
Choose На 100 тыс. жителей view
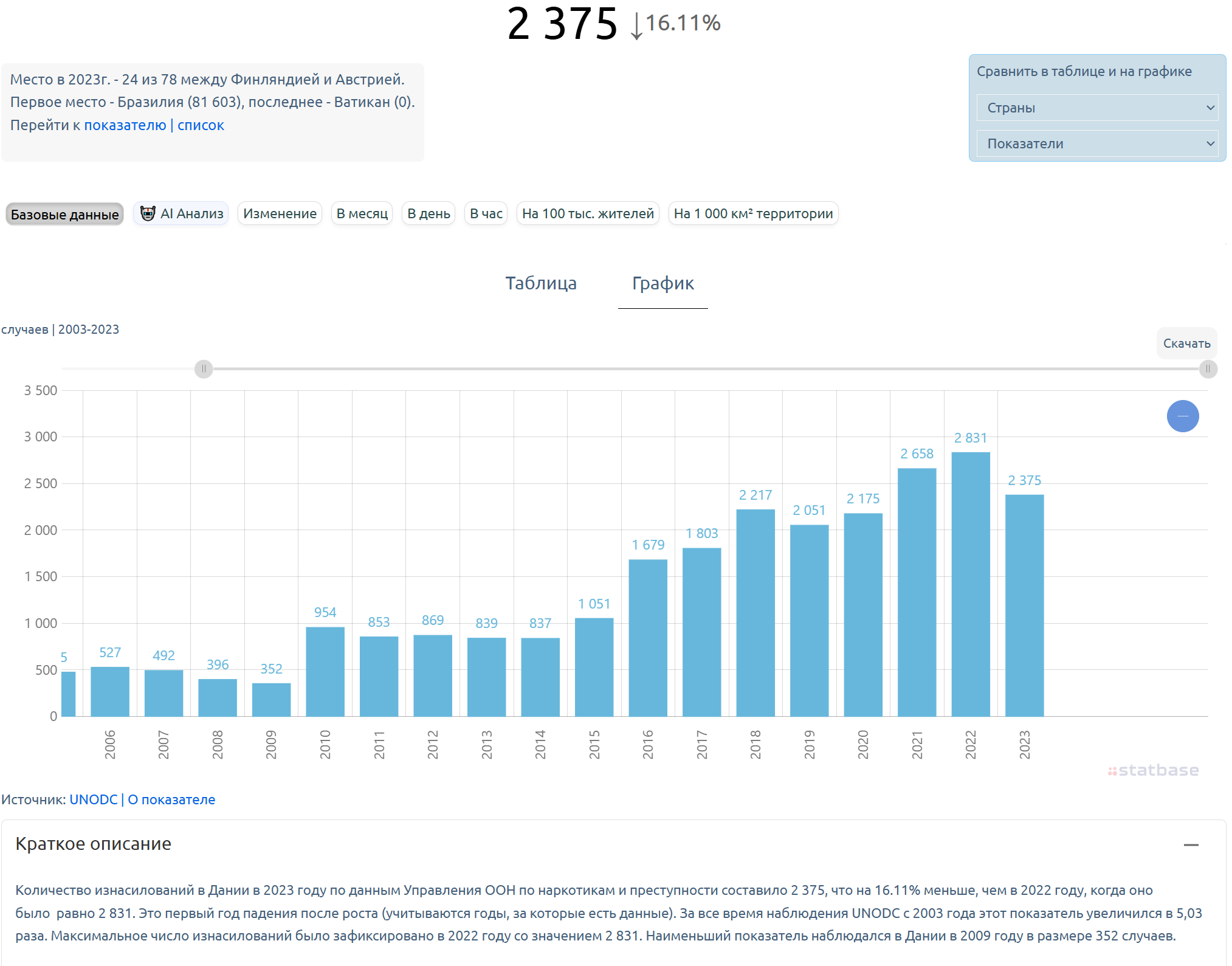pyautogui.click(x=588, y=213)
